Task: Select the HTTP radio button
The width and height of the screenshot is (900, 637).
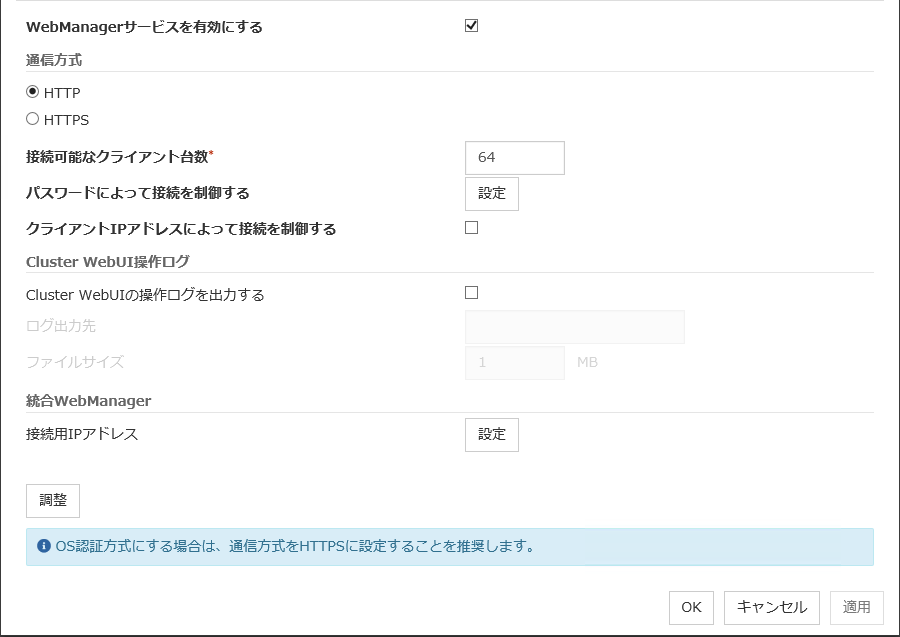Action: coord(33,92)
